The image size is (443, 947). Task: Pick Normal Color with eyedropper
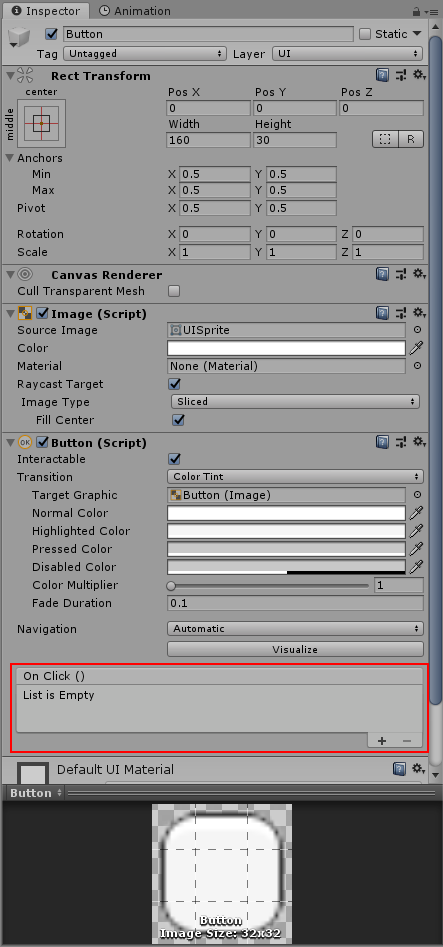416,513
